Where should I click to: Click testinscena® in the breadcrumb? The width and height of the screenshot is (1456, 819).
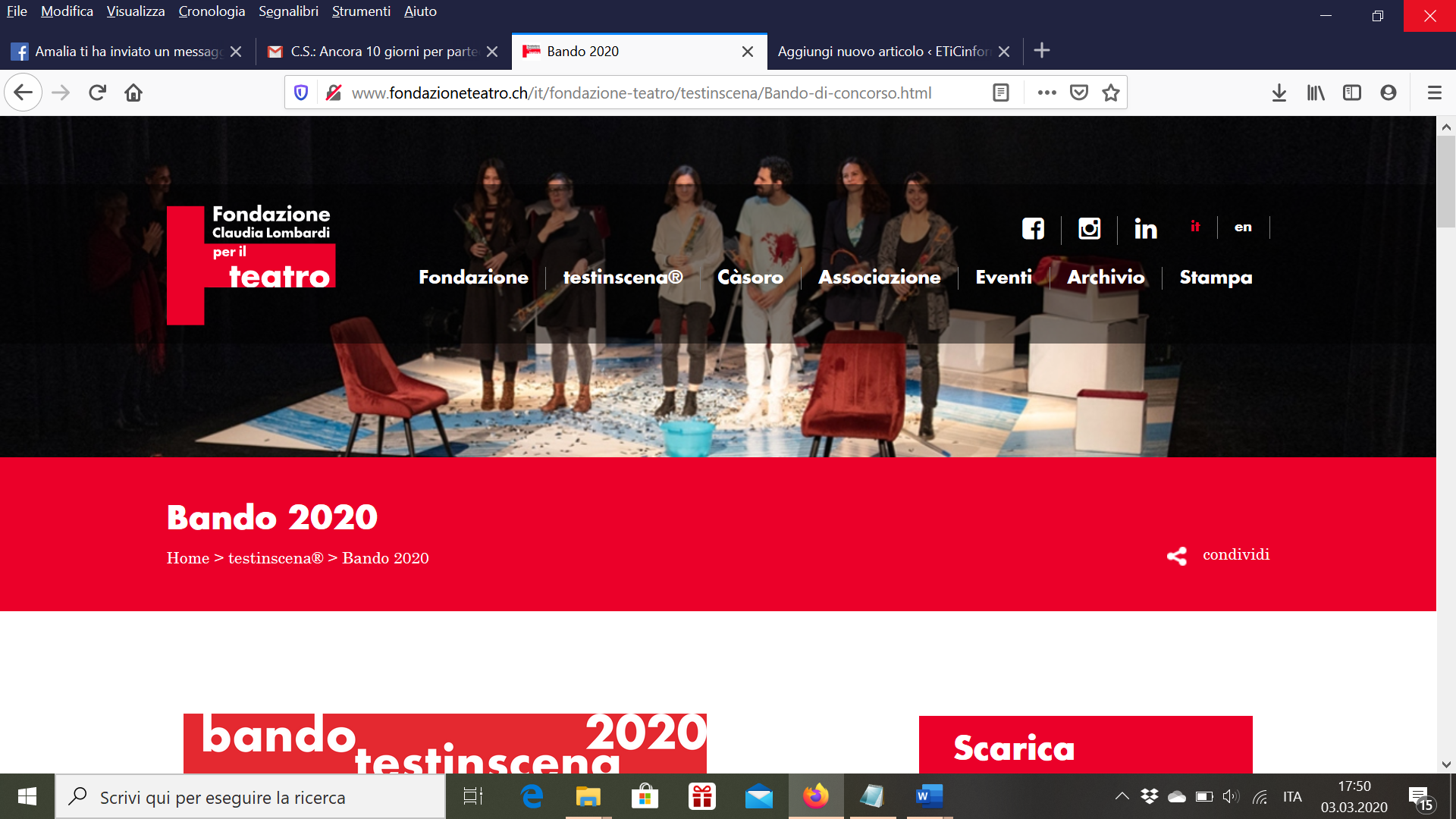tap(275, 558)
